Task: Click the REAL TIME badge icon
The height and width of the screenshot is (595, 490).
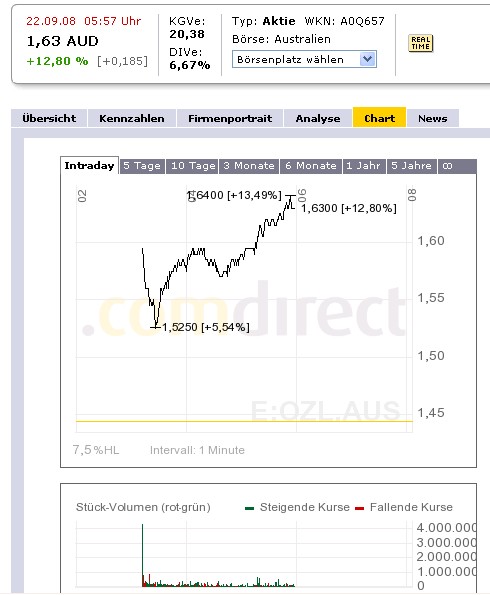Action: [x=421, y=43]
